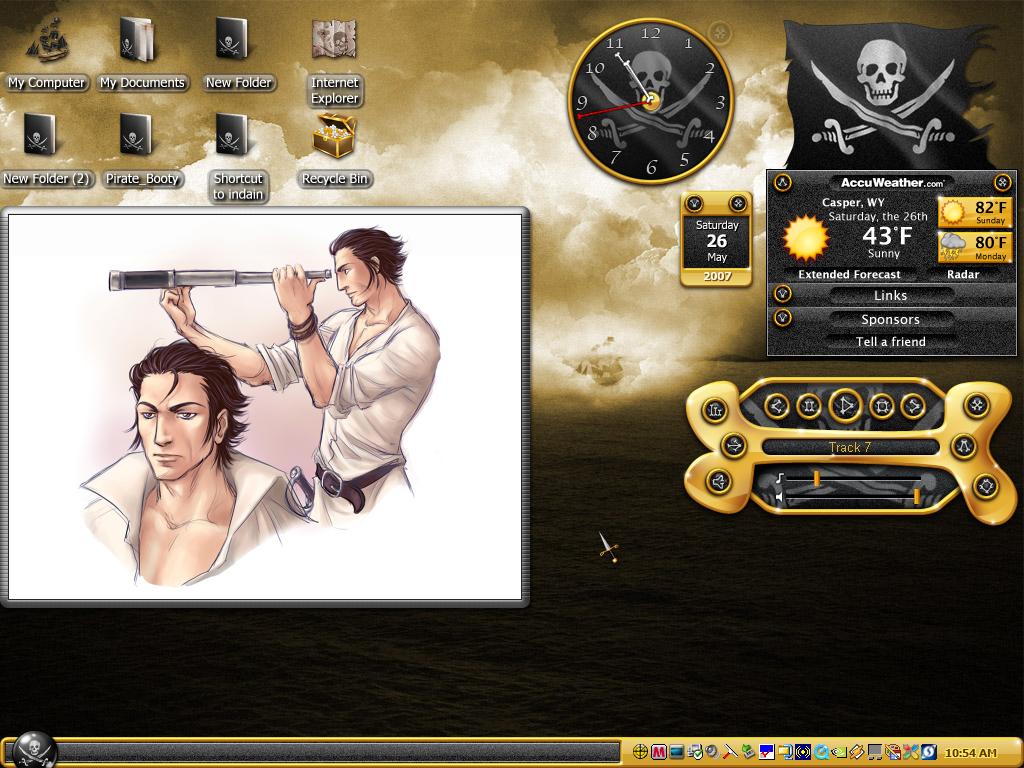
Task: Click the QuickTime icon in system tray
Action: pos(822,752)
